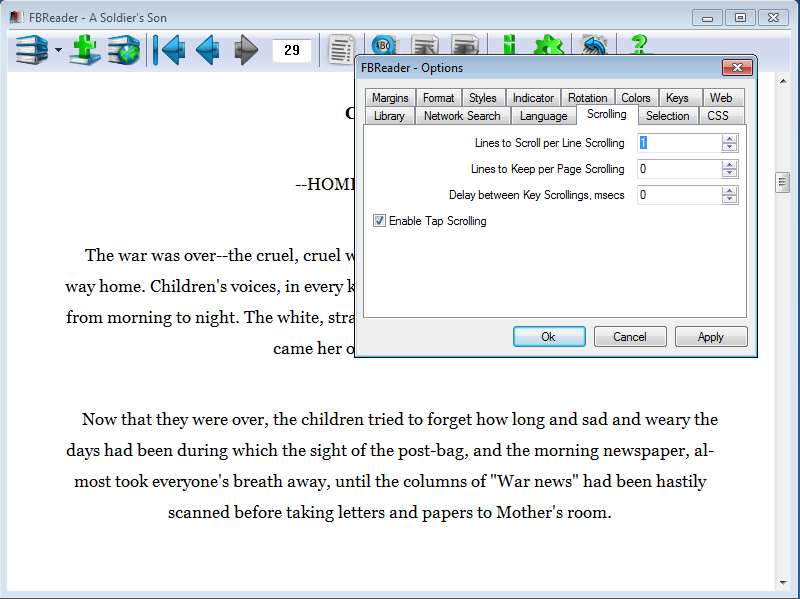Image resolution: width=800 pixels, height=599 pixels.
Task: Increase Delay between Key Scrollings value
Action: point(730,191)
